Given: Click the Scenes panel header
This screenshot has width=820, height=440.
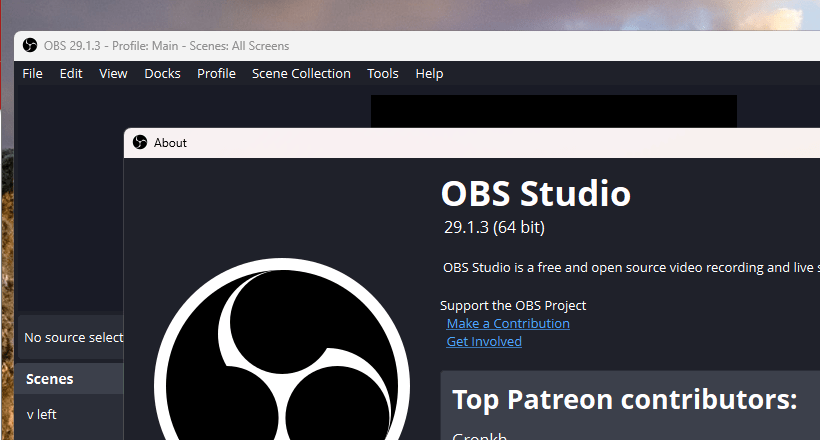Looking at the screenshot, I should coord(70,379).
